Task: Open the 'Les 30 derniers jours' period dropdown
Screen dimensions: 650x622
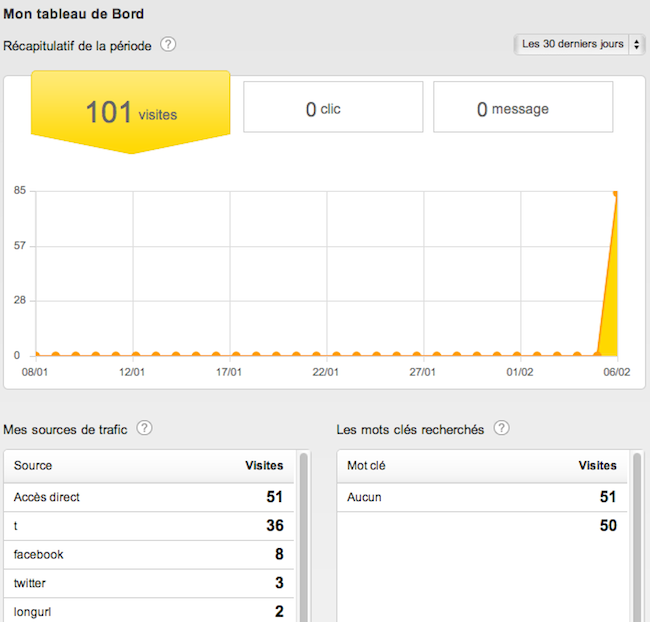Action: (x=578, y=45)
